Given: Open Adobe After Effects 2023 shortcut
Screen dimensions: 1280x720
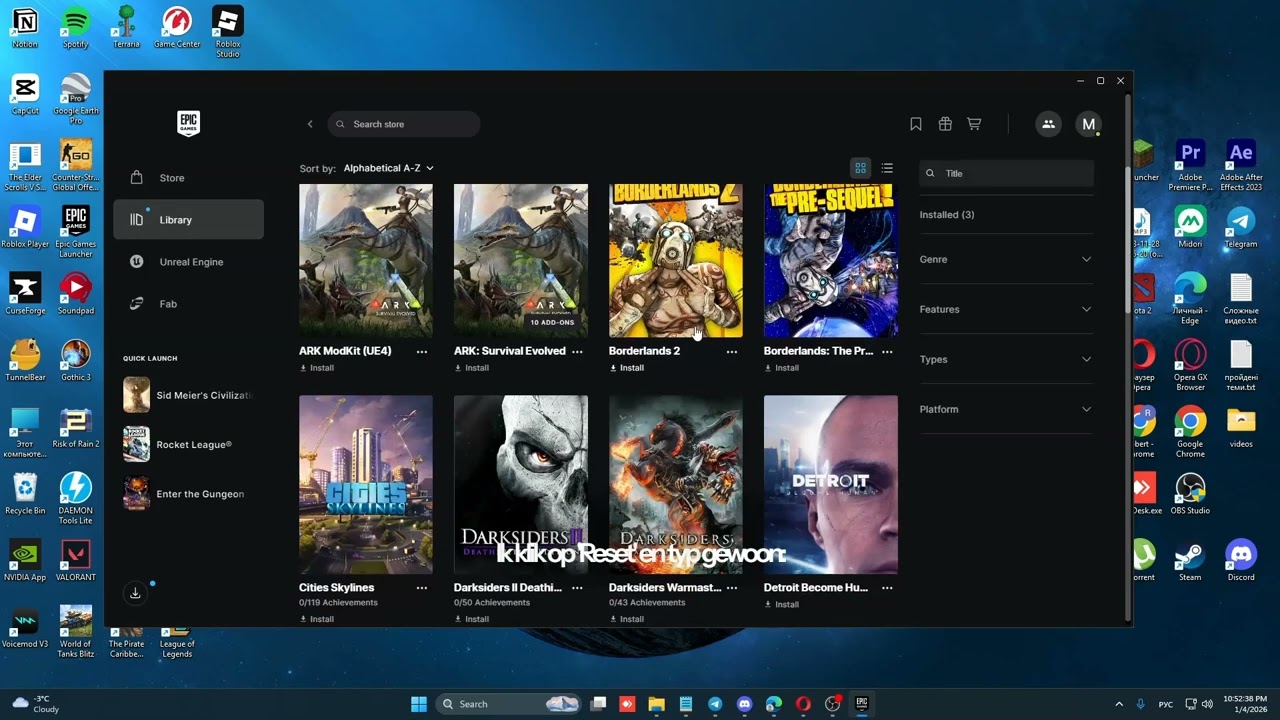Looking at the screenshot, I should click(1241, 165).
